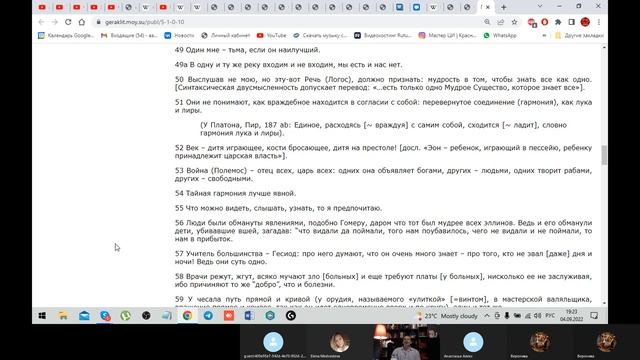Open the Chrome home page button
640x360 pixels.
(82, 22)
